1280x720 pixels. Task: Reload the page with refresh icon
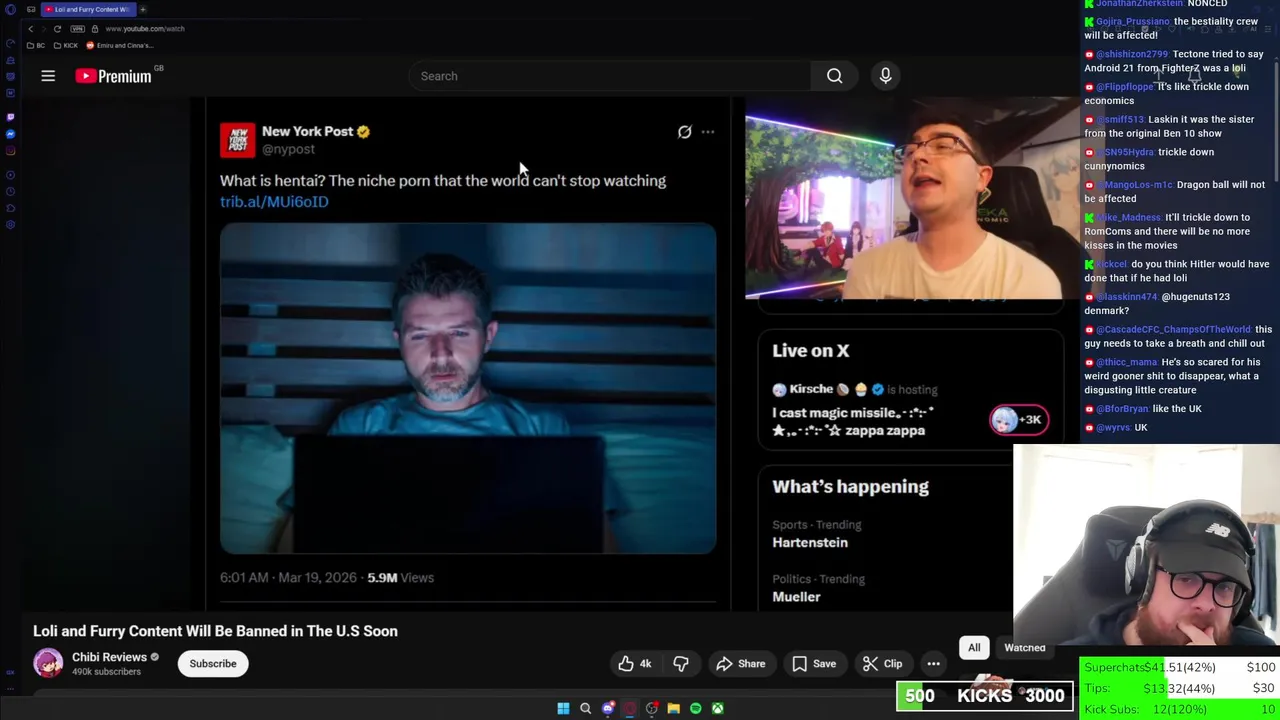click(x=57, y=29)
